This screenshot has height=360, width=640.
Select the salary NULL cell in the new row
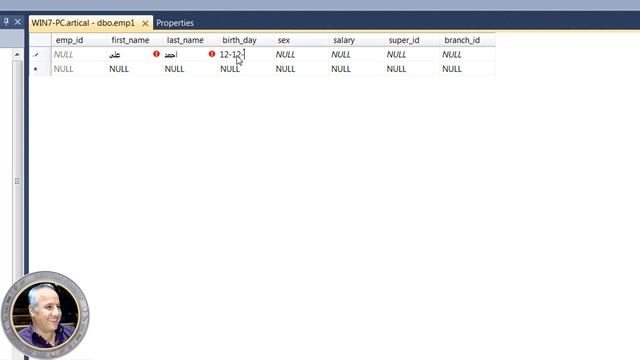point(357,69)
